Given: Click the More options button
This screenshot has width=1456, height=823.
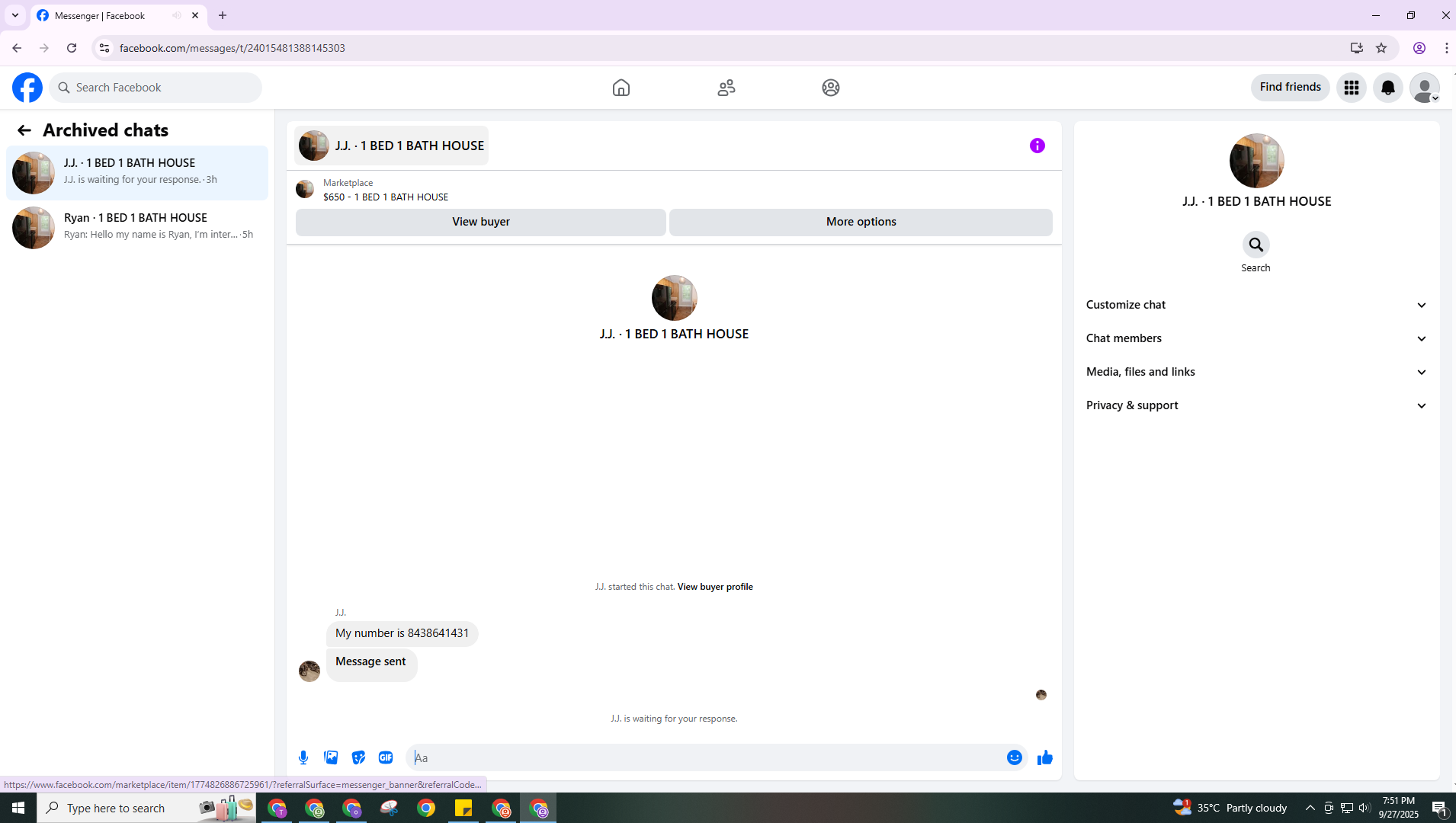Looking at the screenshot, I should (x=861, y=222).
